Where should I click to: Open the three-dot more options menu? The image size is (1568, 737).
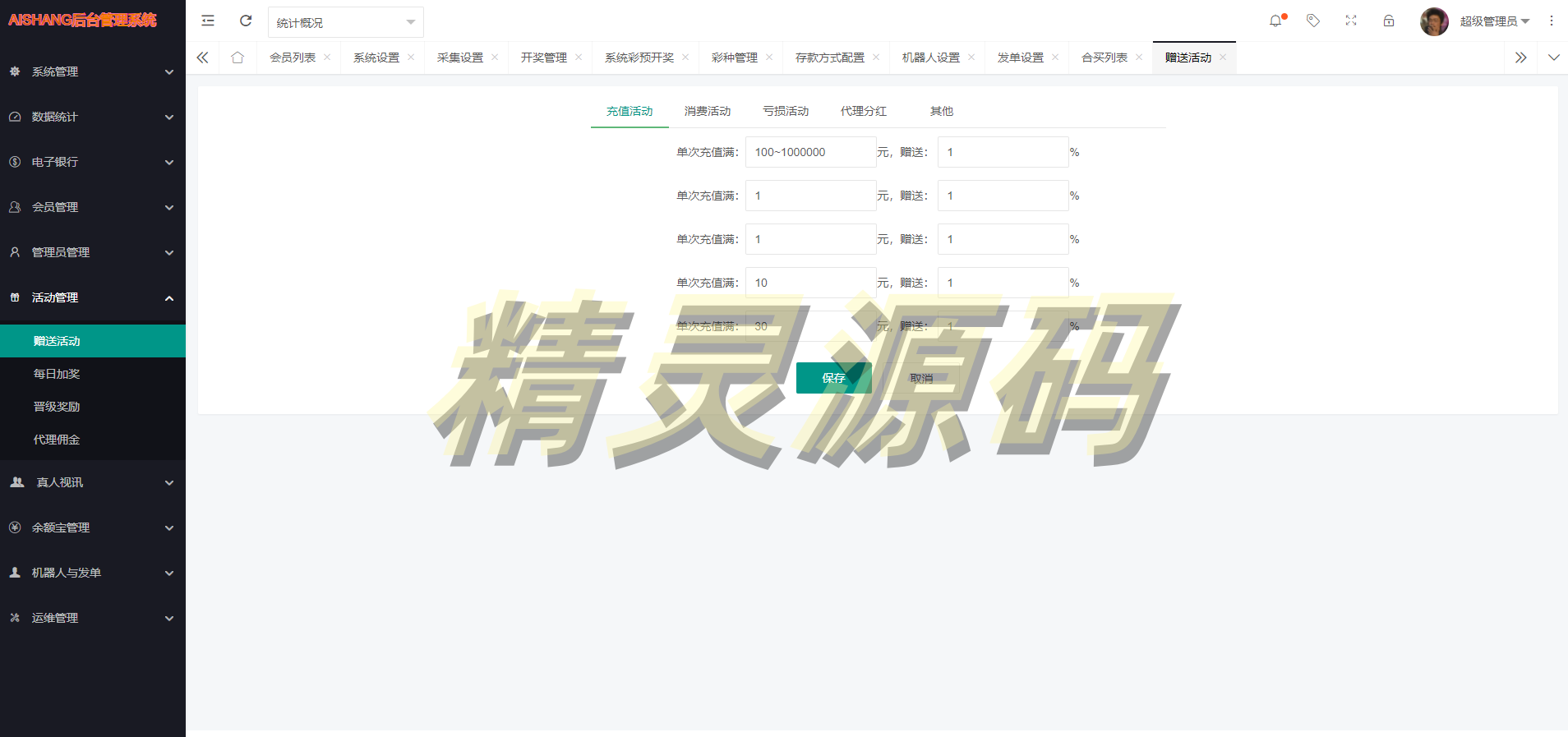coord(1552,21)
